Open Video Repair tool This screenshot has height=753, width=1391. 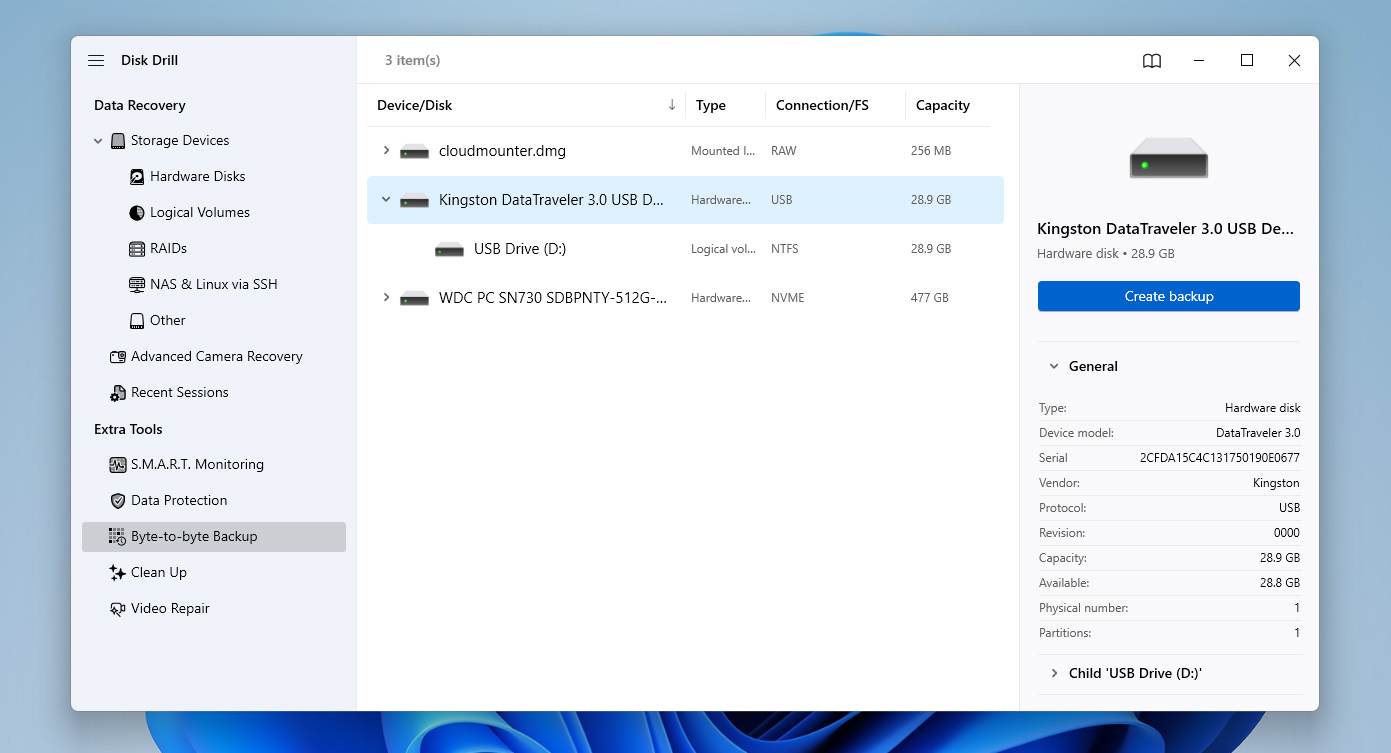[x=170, y=609]
